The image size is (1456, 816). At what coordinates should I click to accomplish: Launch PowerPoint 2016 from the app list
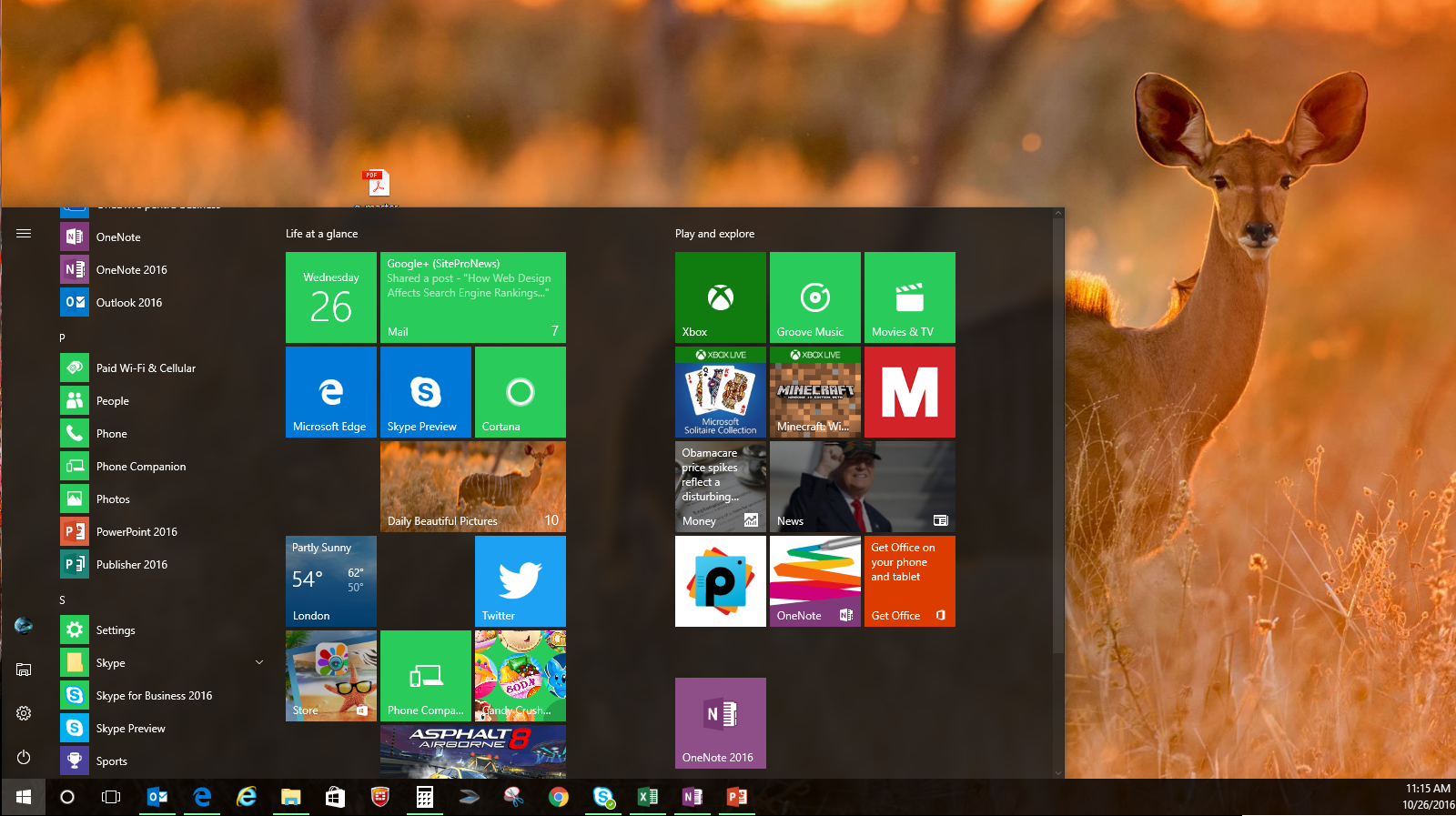tap(162, 532)
